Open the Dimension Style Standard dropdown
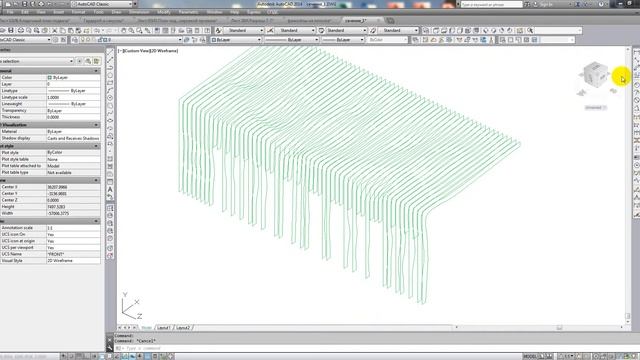The image size is (640, 360). pyautogui.click(x=295, y=30)
